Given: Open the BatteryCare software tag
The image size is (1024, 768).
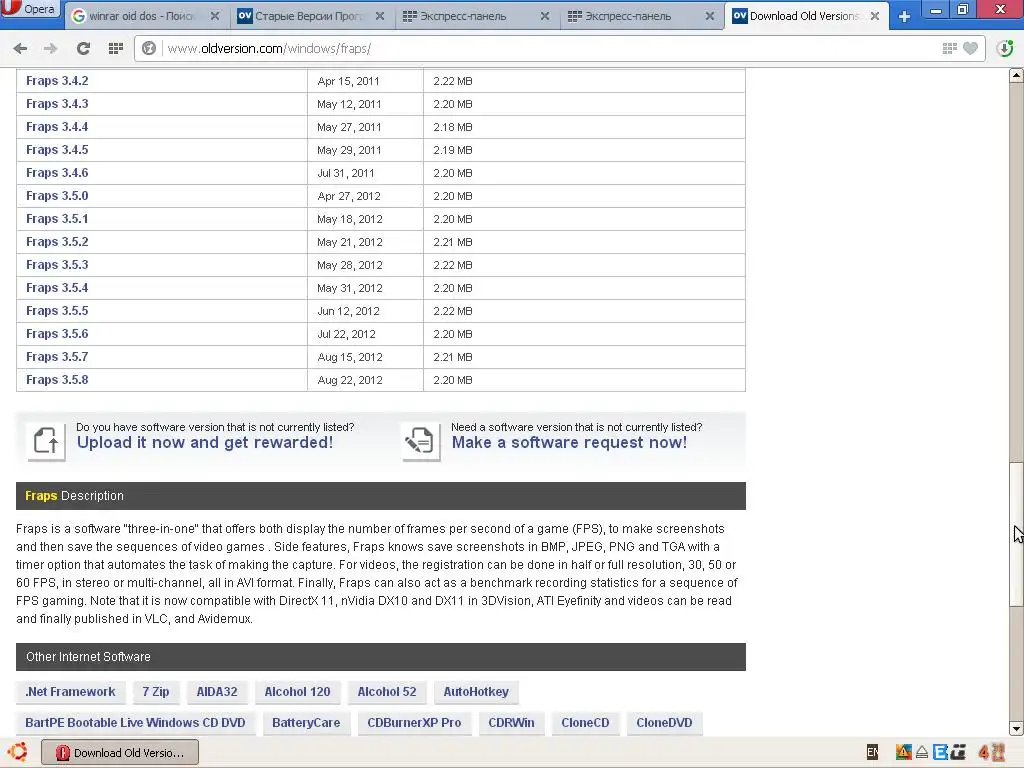Looking at the screenshot, I should click(x=306, y=723).
